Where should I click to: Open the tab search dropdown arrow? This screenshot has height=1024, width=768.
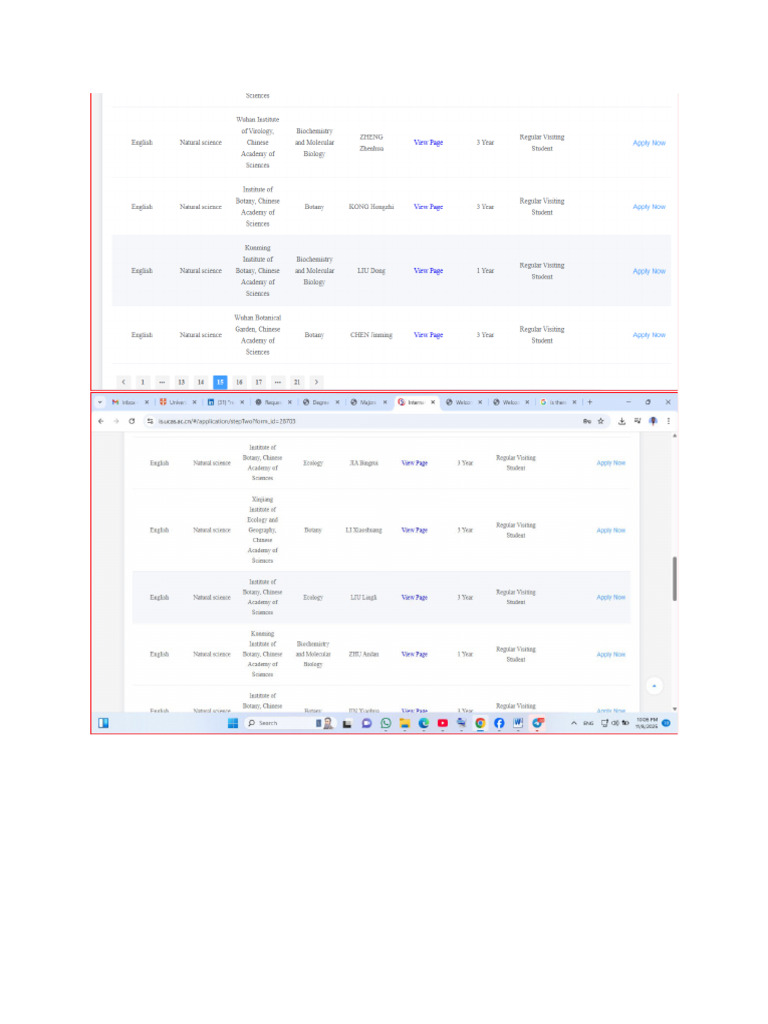(x=100, y=402)
